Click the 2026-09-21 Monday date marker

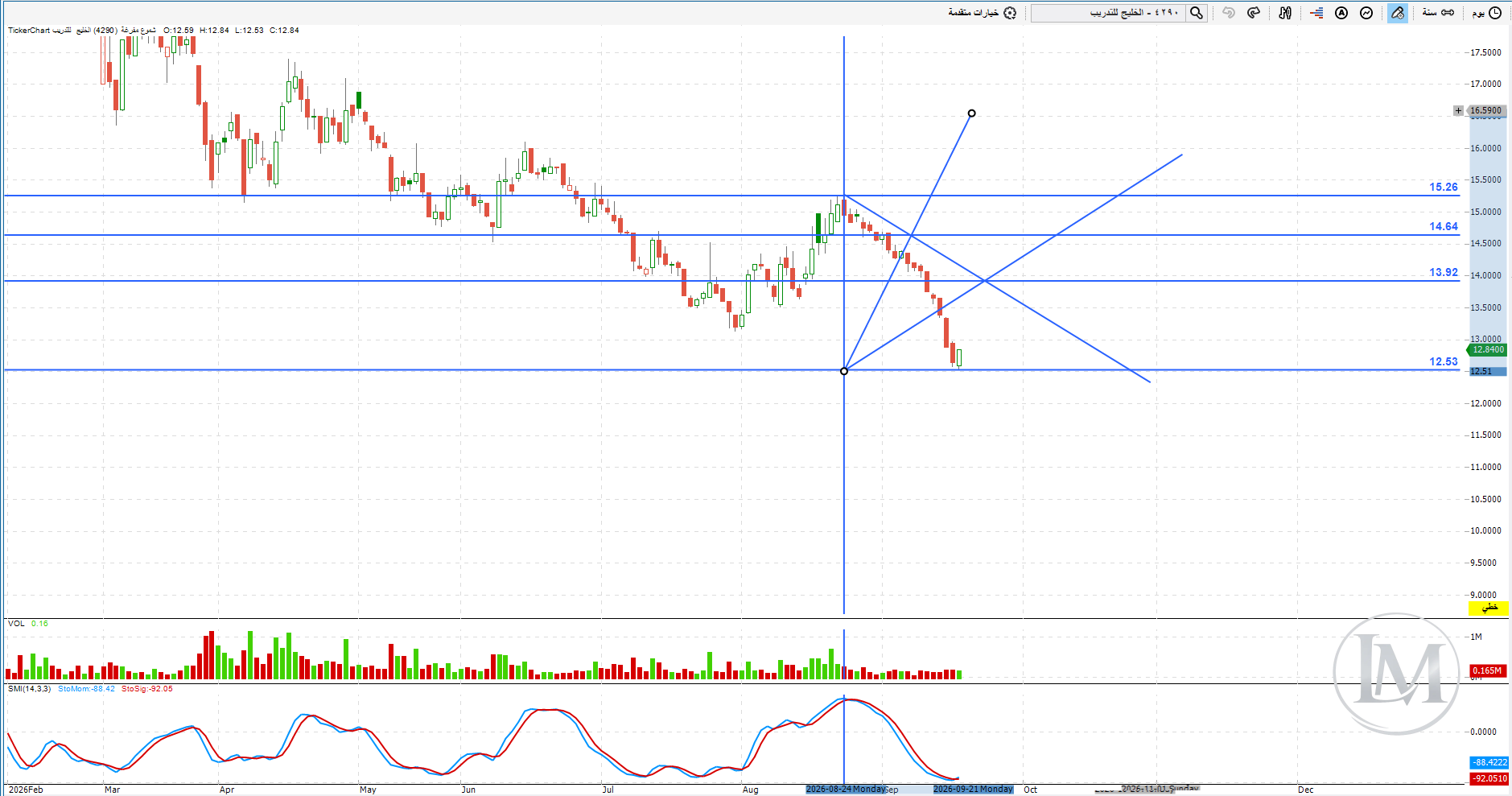[x=973, y=790]
